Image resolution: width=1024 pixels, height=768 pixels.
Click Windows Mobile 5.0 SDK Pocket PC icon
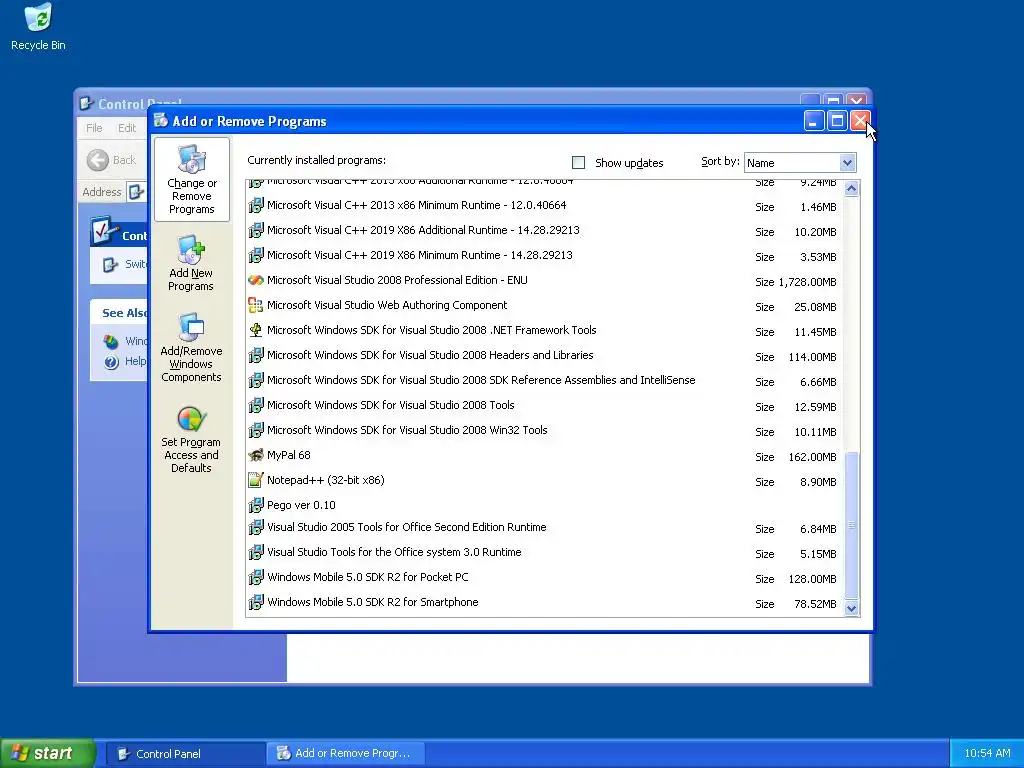pos(256,577)
